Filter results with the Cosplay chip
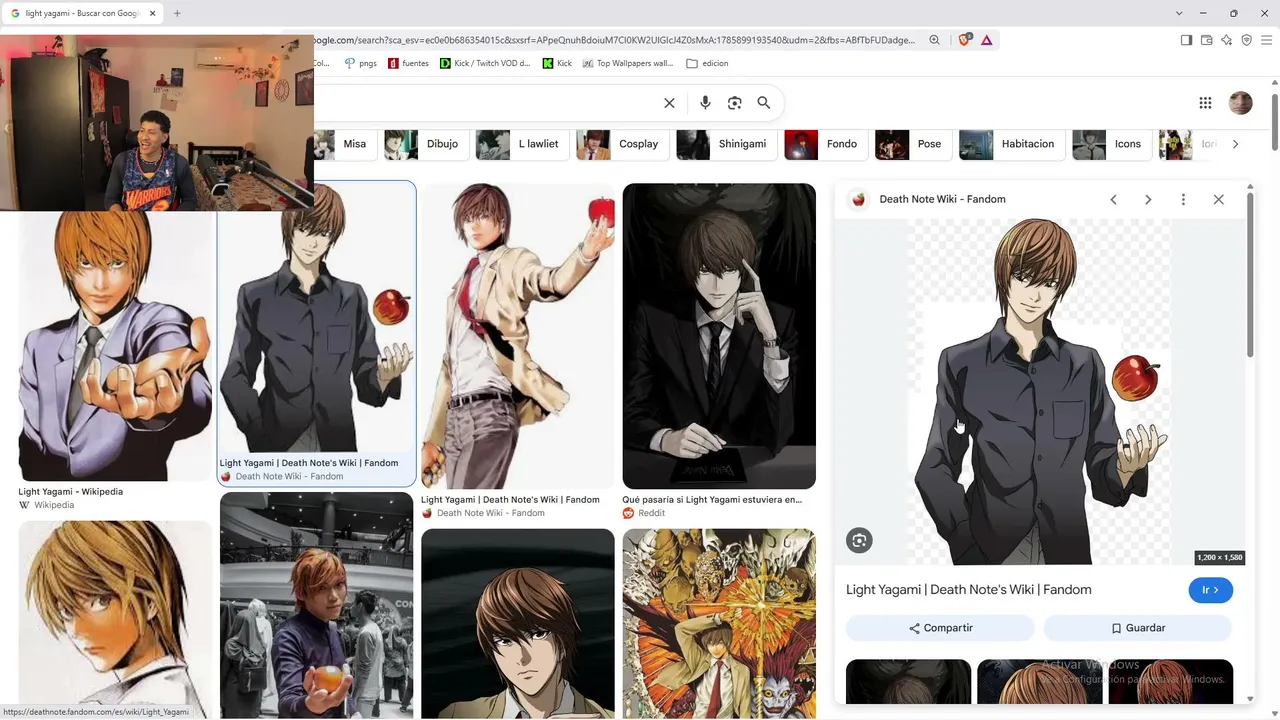 (622, 144)
